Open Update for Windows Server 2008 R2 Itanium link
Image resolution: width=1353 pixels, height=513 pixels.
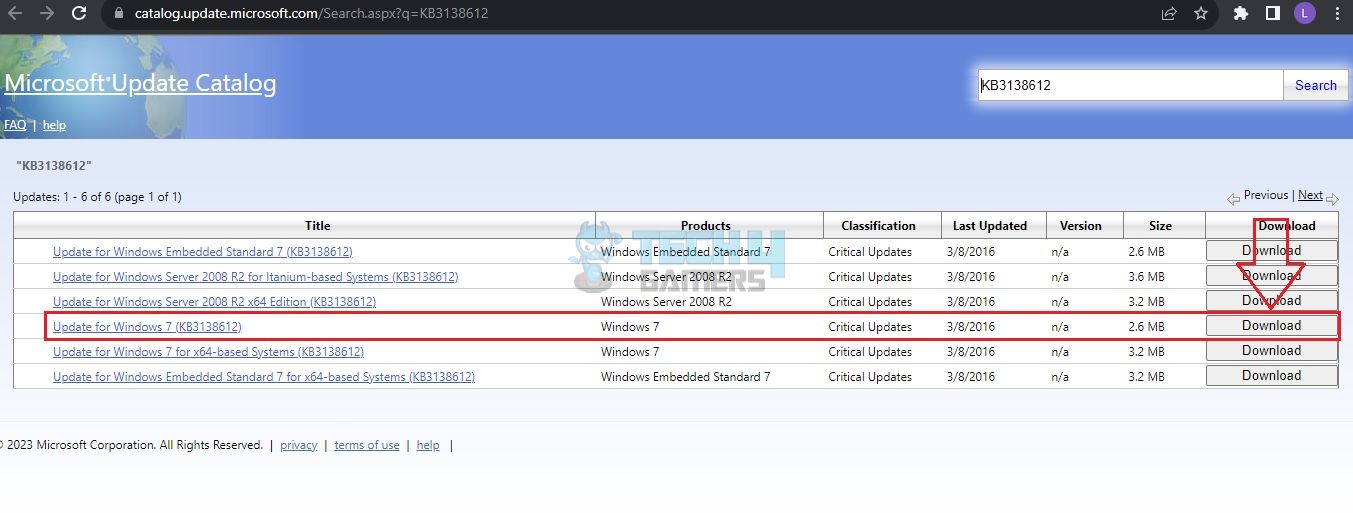[x=255, y=277]
